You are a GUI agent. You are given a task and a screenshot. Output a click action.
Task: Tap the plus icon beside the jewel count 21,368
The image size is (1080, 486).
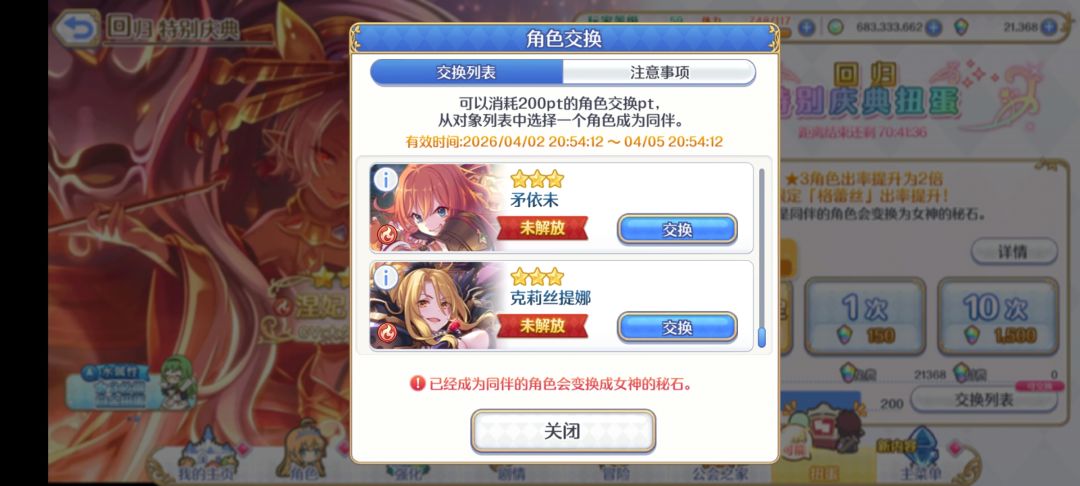(x=1048, y=28)
